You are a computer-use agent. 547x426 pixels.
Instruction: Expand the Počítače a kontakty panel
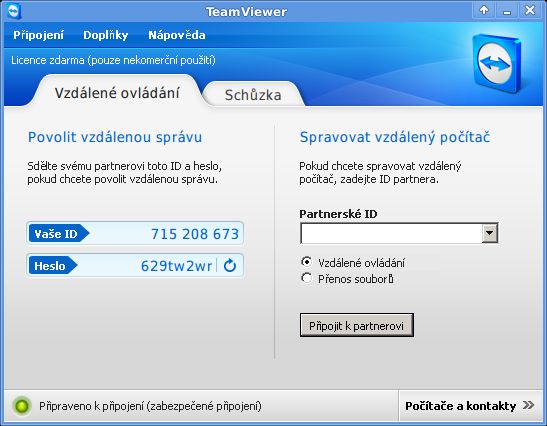pyautogui.click(x=470, y=406)
